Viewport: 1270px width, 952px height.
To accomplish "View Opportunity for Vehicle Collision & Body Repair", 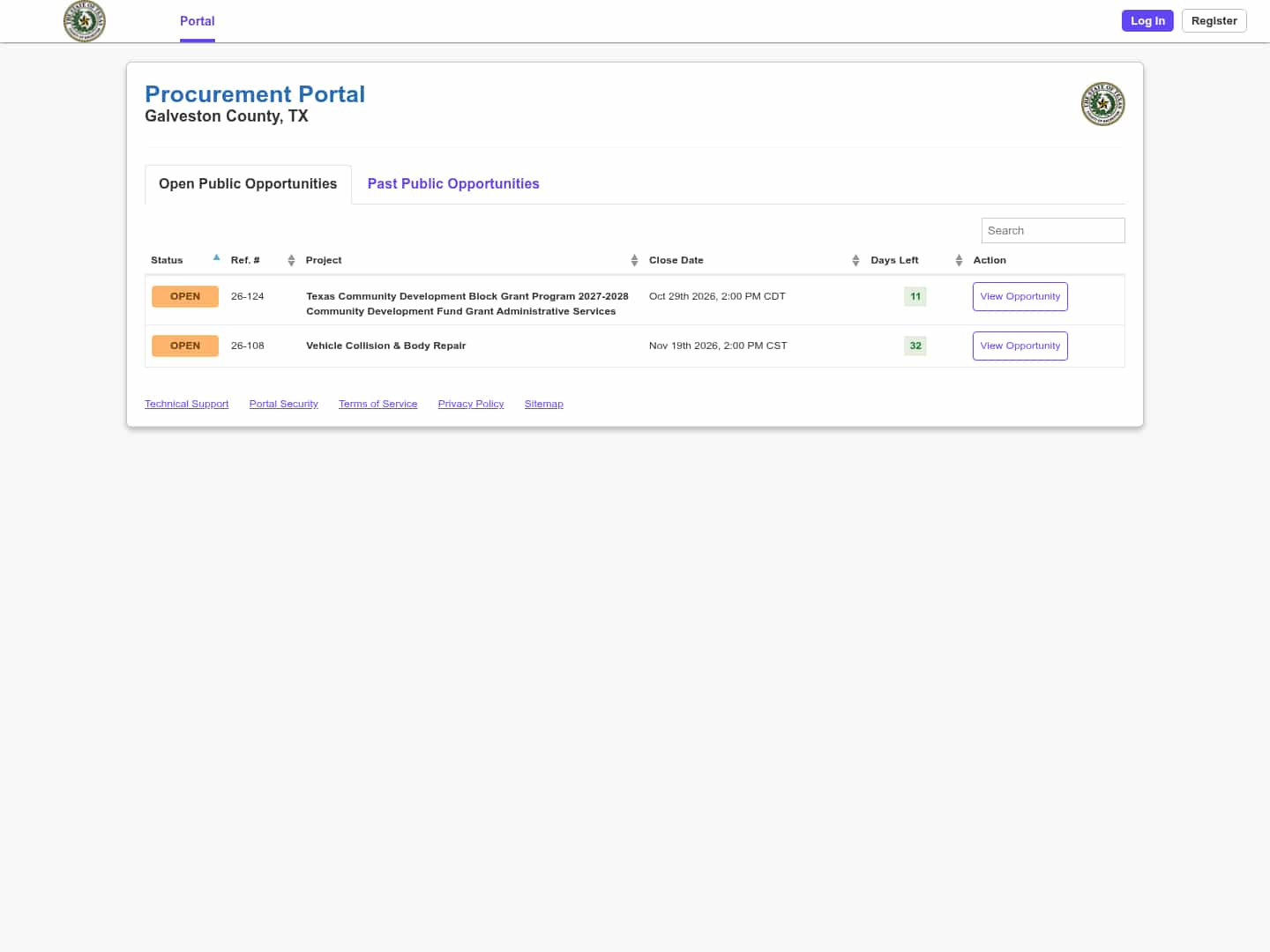I will (1020, 346).
